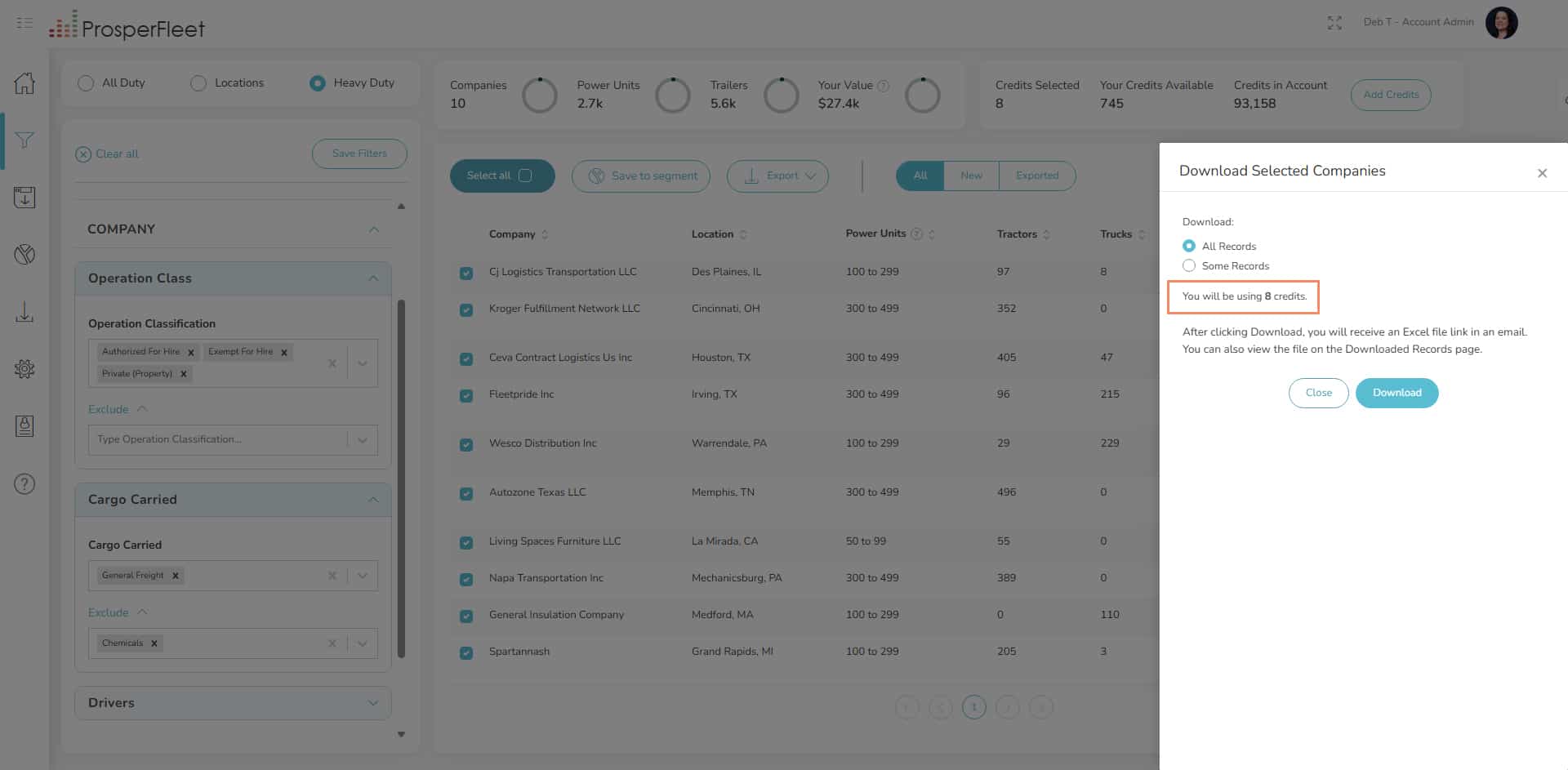The width and height of the screenshot is (1568, 770).
Task: Sort by Trucks column
Action: (x=1141, y=234)
